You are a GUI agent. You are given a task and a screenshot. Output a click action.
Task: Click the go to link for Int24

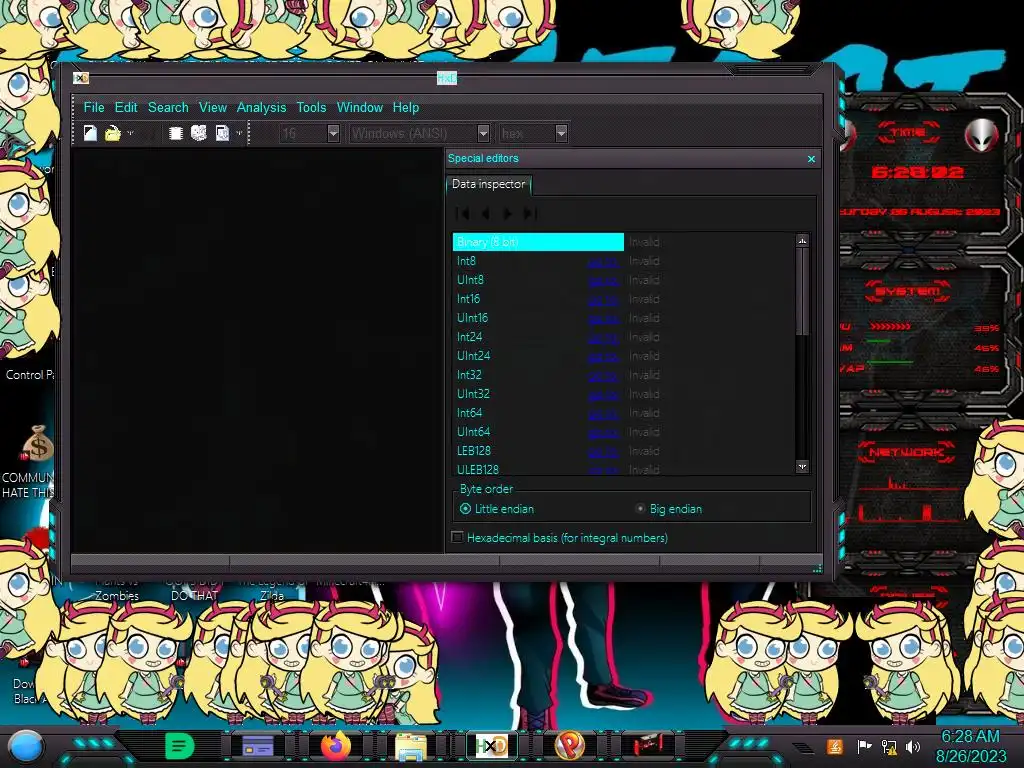click(603, 338)
